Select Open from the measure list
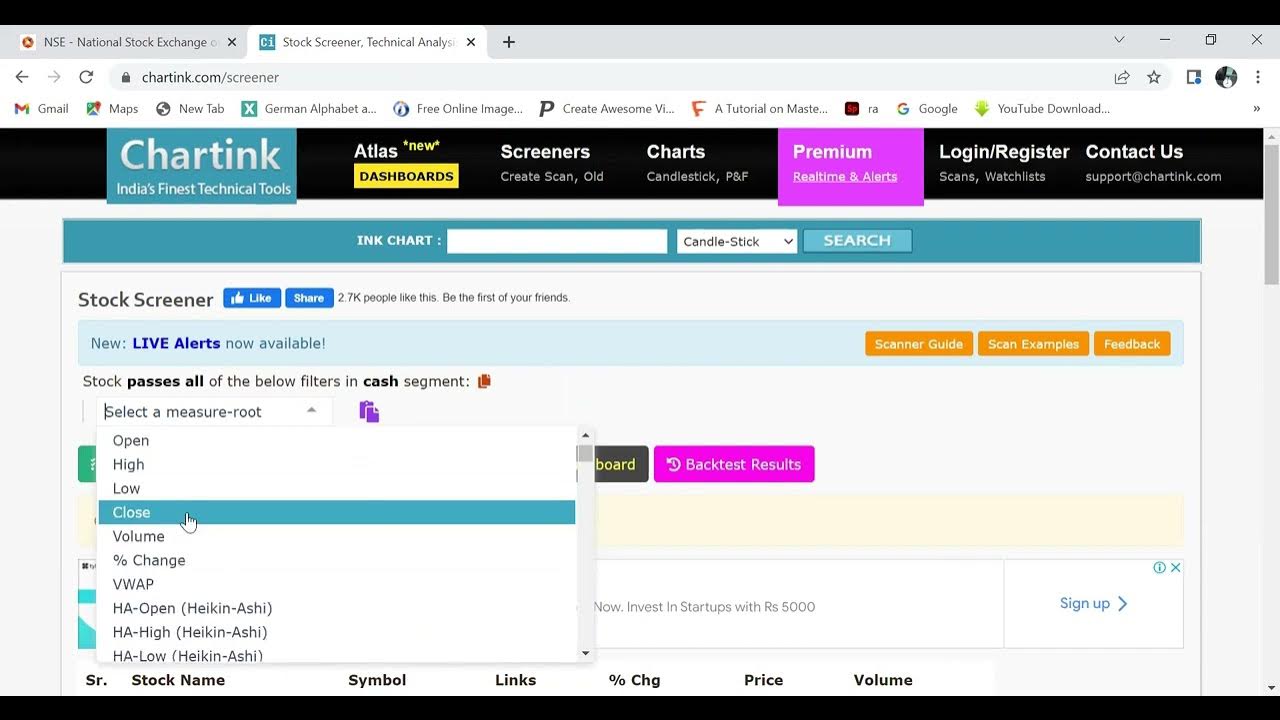Viewport: 1280px width, 720px height. coord(336,440)
